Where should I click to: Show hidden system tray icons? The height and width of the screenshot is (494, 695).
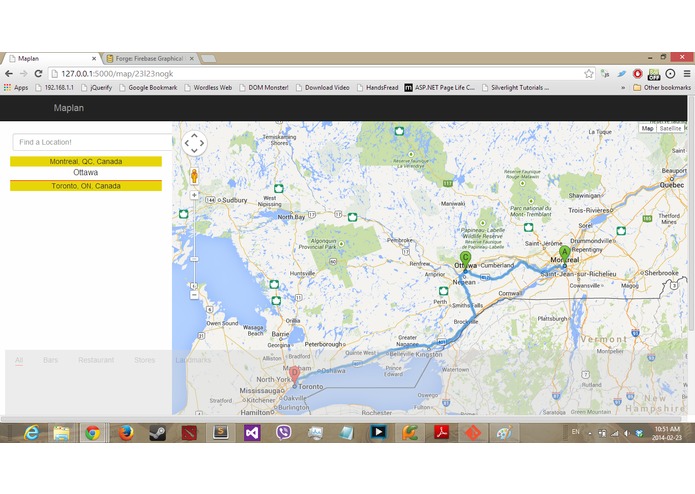[x=590, y=433]
